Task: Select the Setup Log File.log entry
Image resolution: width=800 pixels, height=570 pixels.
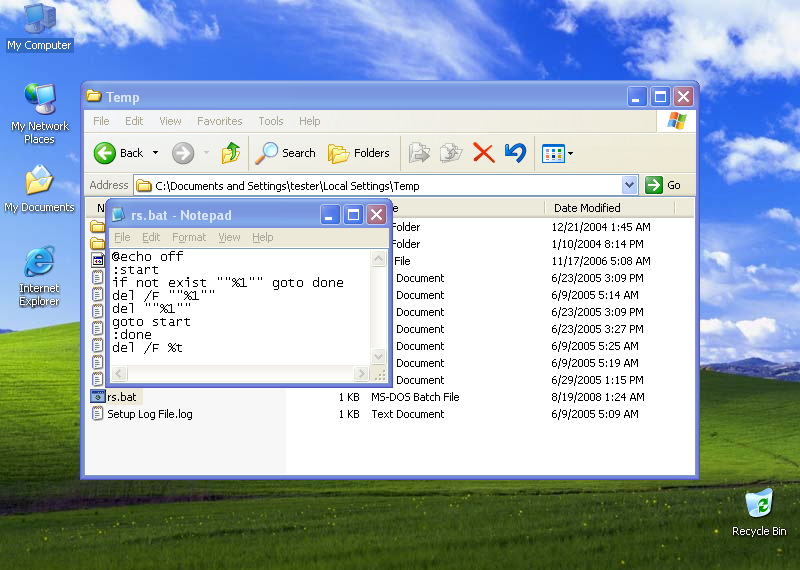Action: (149, 414)
